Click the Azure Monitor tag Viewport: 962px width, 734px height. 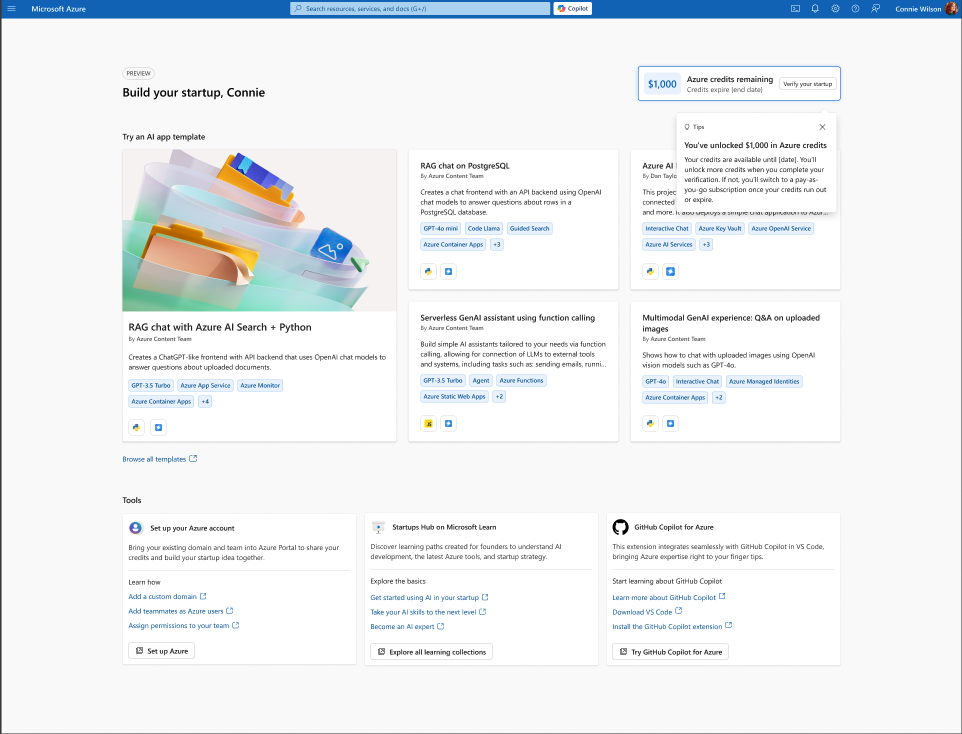tap(260, 385)
